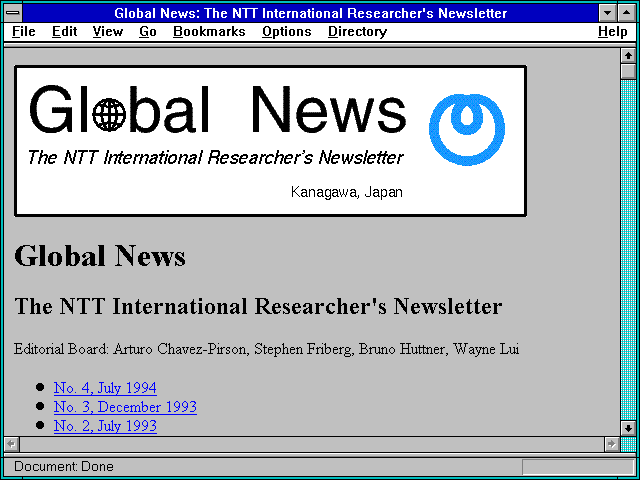Click the vertical scrollbar up arrow
This screenshot has height=480, width=640.
628,56
